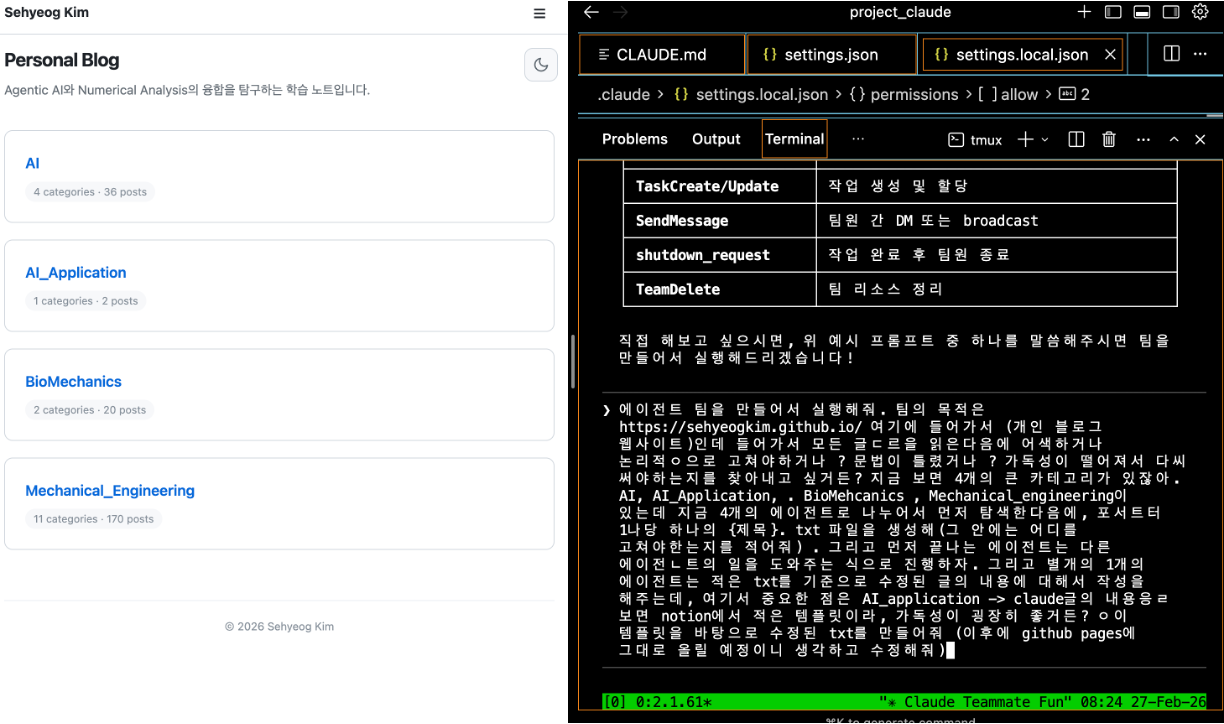This screenshot has height=724, width=1224.
Task: Toggle dark mode with the moon button
Action: click(x=541, y=65)
